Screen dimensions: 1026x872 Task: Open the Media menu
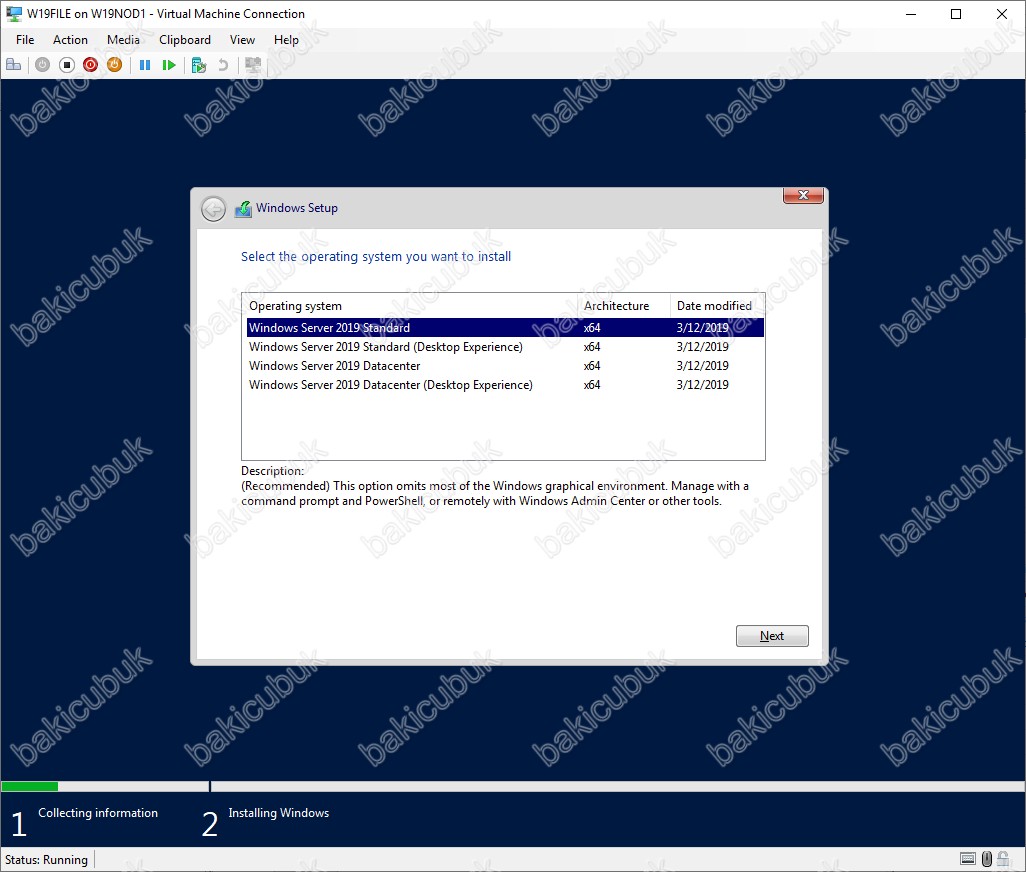(123, 40)
